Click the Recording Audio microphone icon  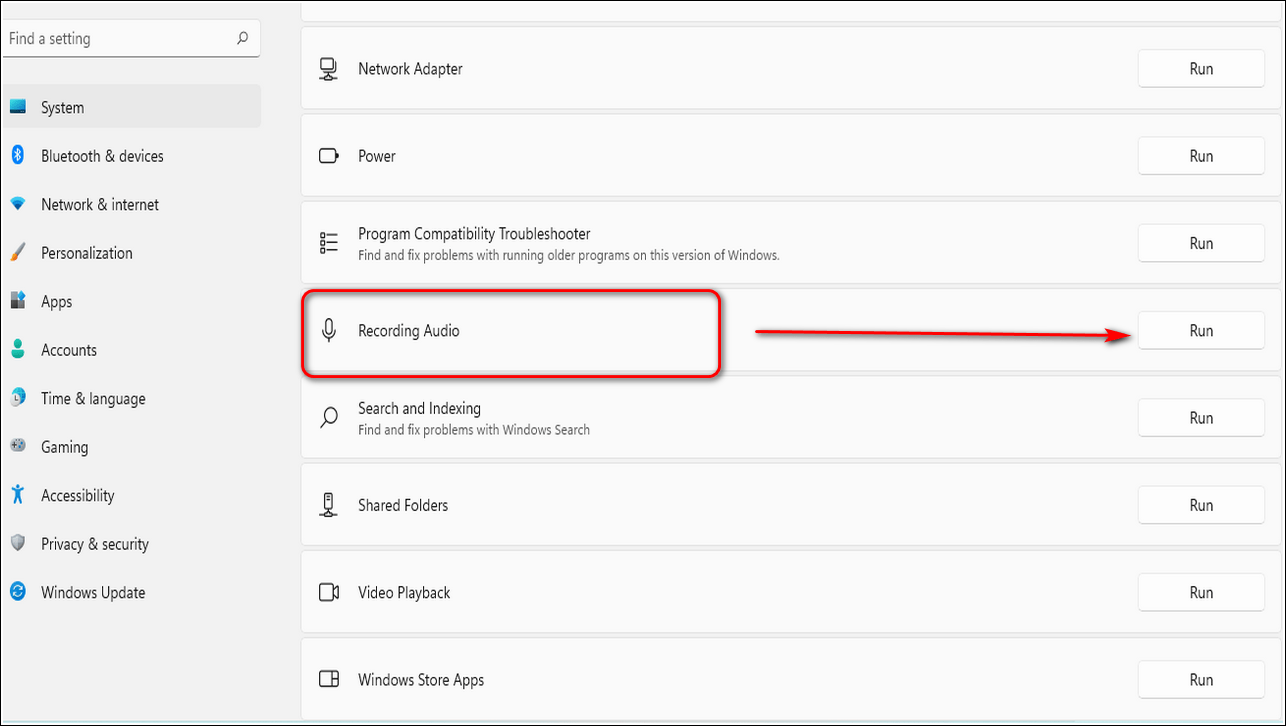[328, 330]
